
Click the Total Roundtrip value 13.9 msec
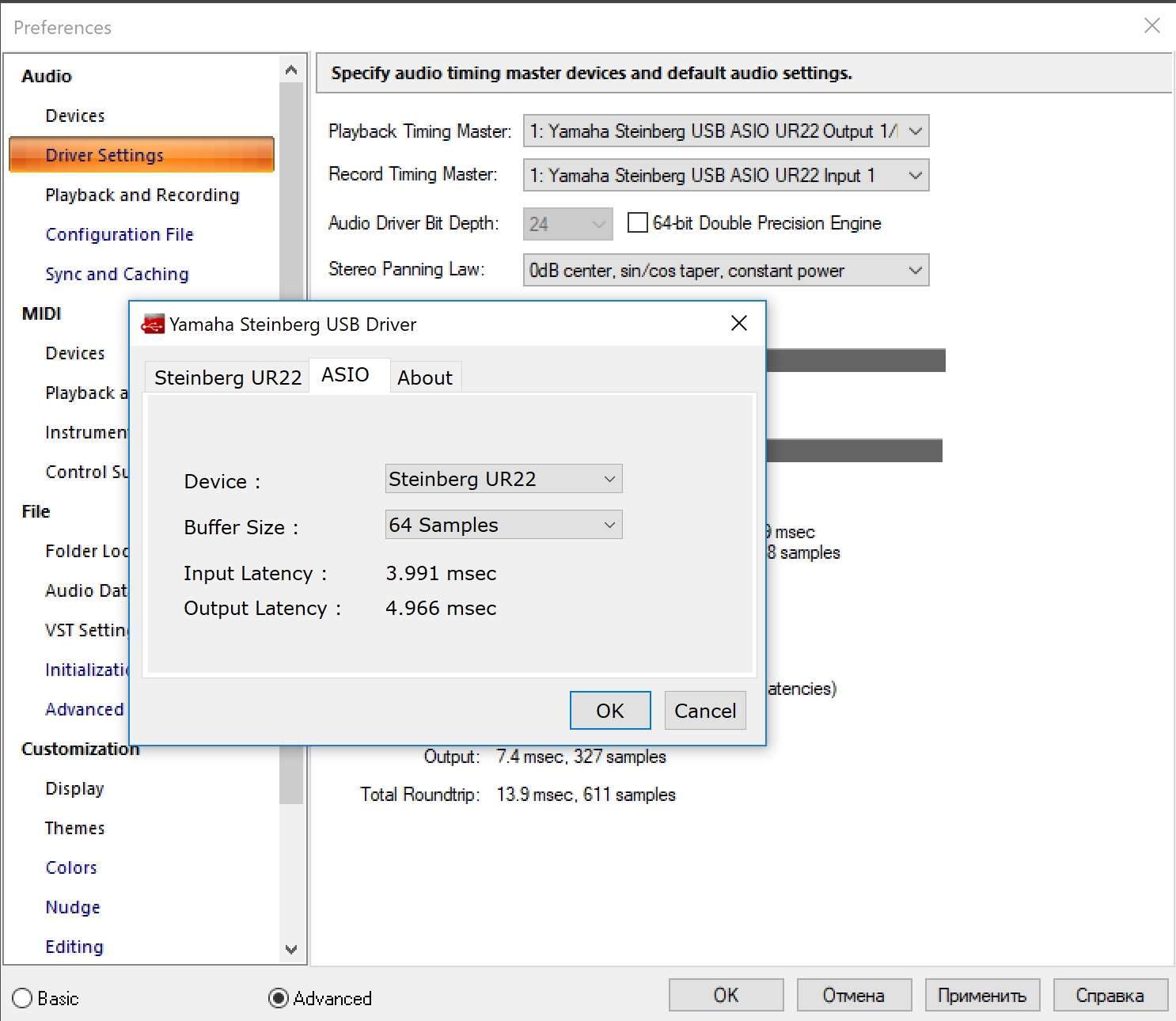coord(586,794)
